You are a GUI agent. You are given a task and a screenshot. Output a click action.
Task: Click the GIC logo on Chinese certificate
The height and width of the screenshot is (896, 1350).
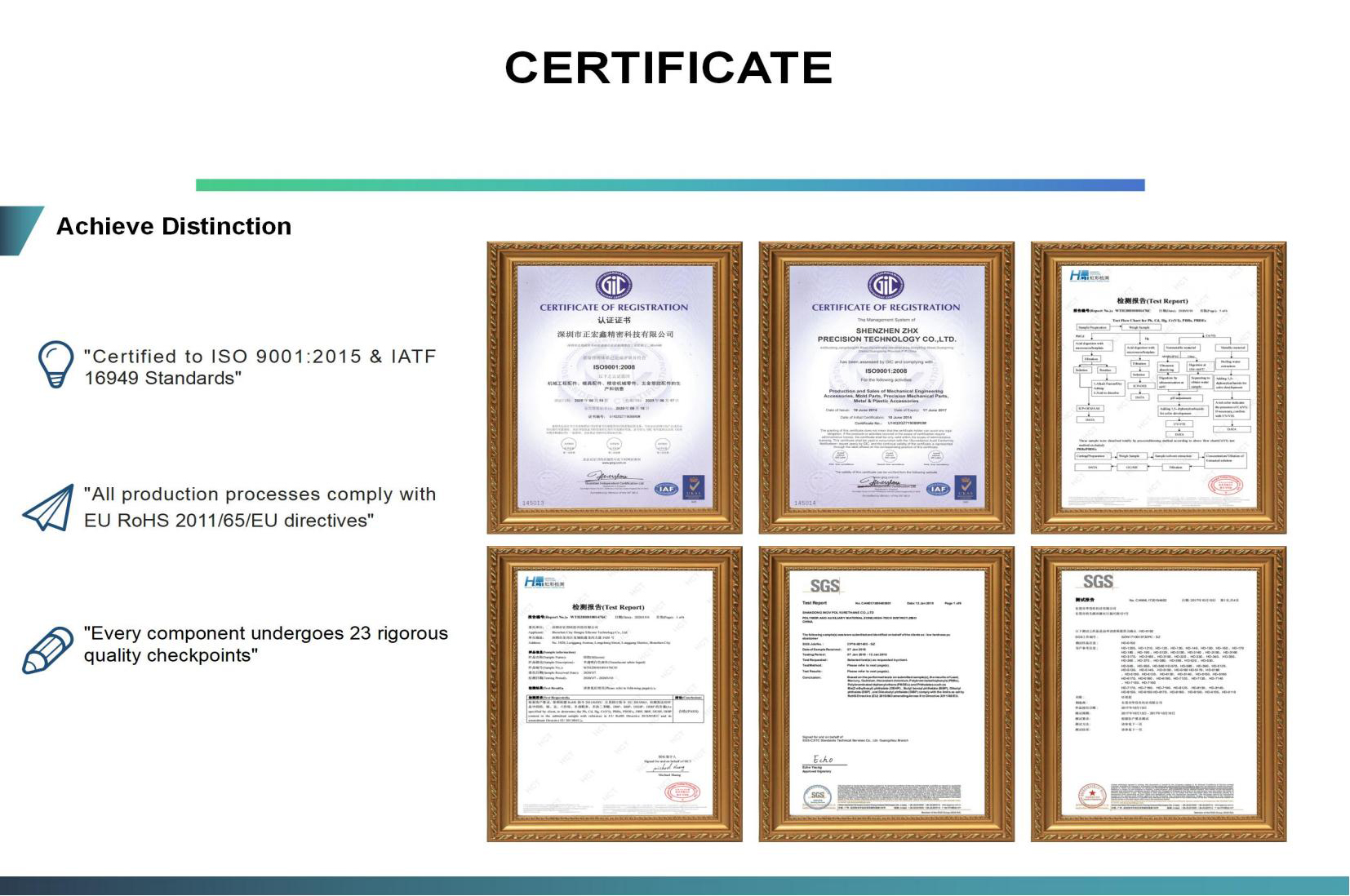click(x=614, y=286)
